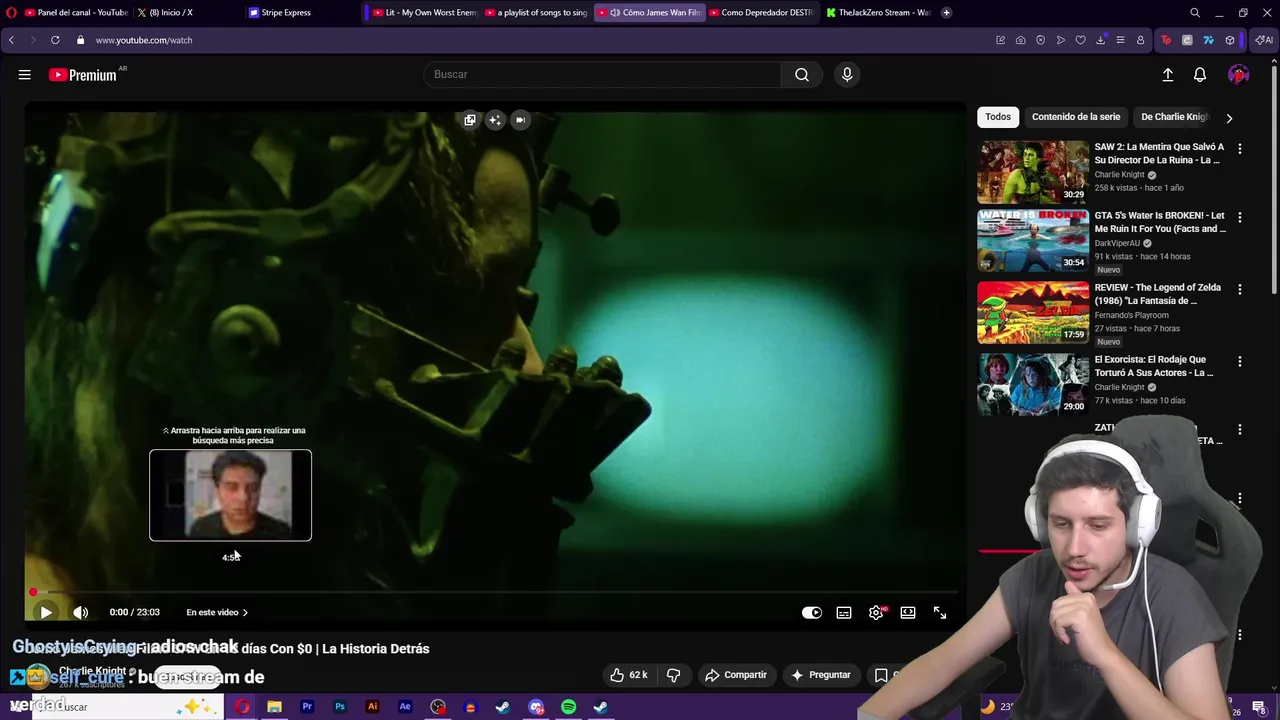This screenshot has height=720, width=1280.
Task: Open OBS Studio from the taskbar
Action: pyautogui.click(x=438, y=707)
